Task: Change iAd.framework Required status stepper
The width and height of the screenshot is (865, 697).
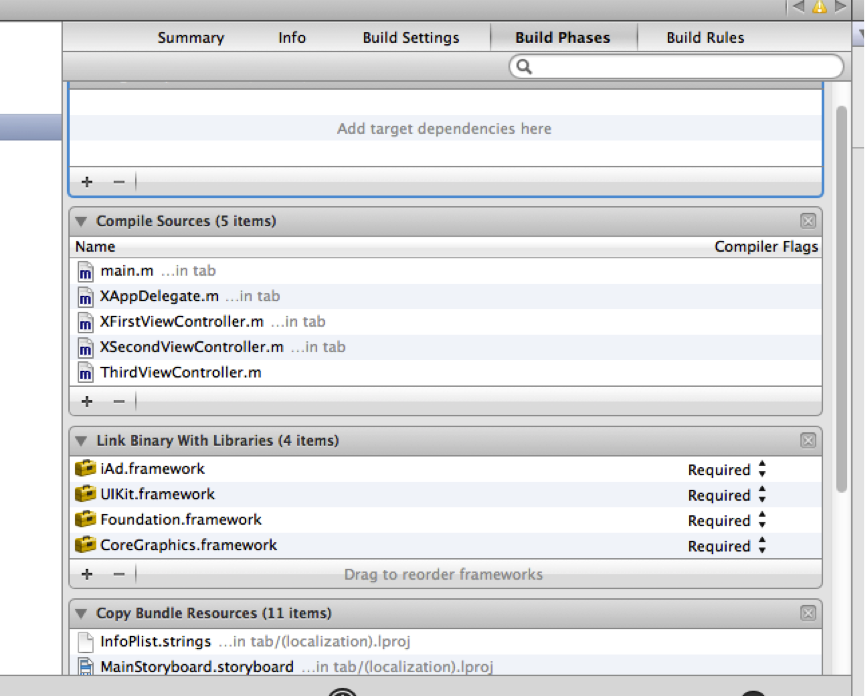Action: coord(762,469)
